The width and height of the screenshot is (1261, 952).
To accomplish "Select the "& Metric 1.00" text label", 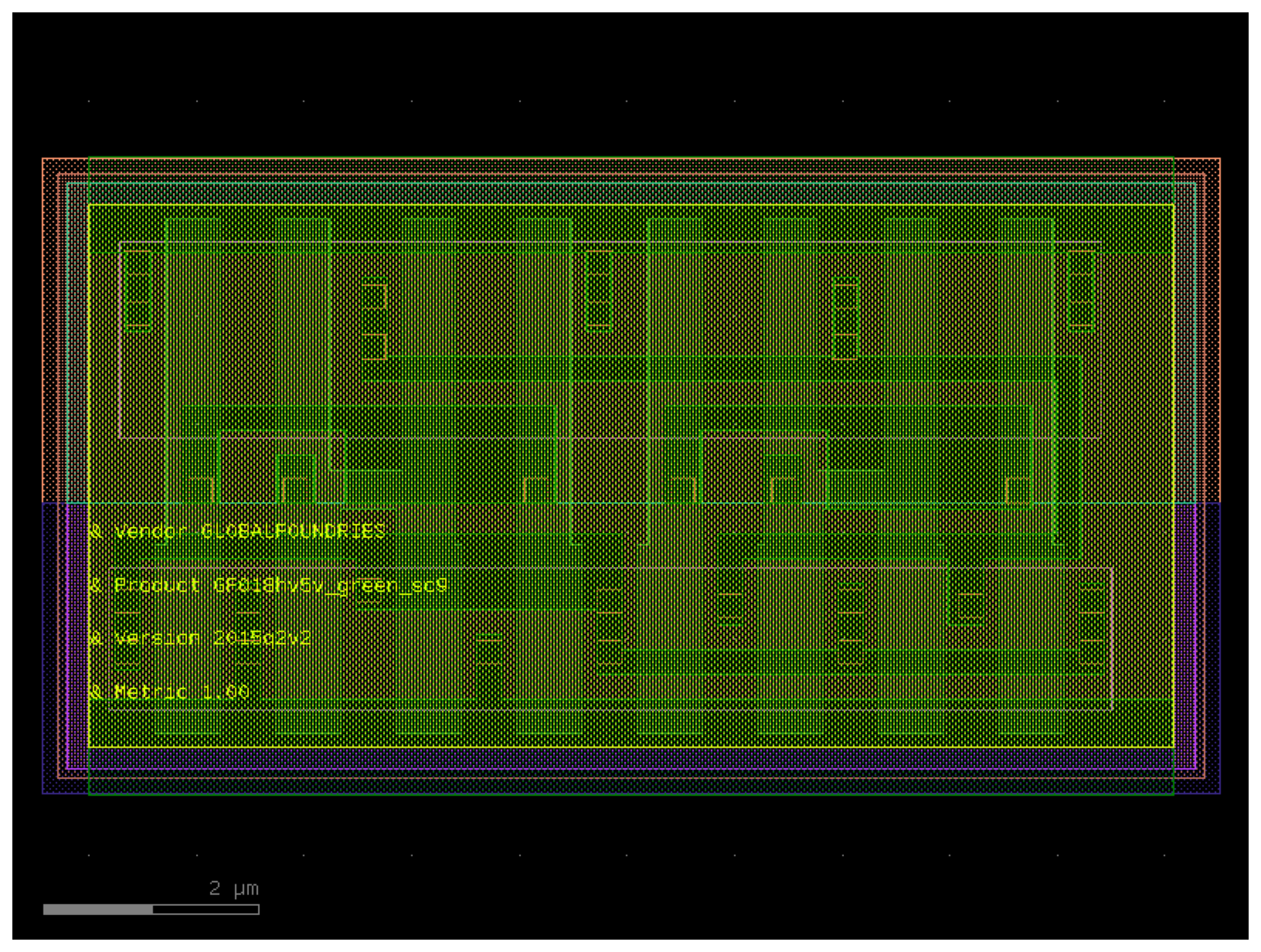I will [169, 692].
